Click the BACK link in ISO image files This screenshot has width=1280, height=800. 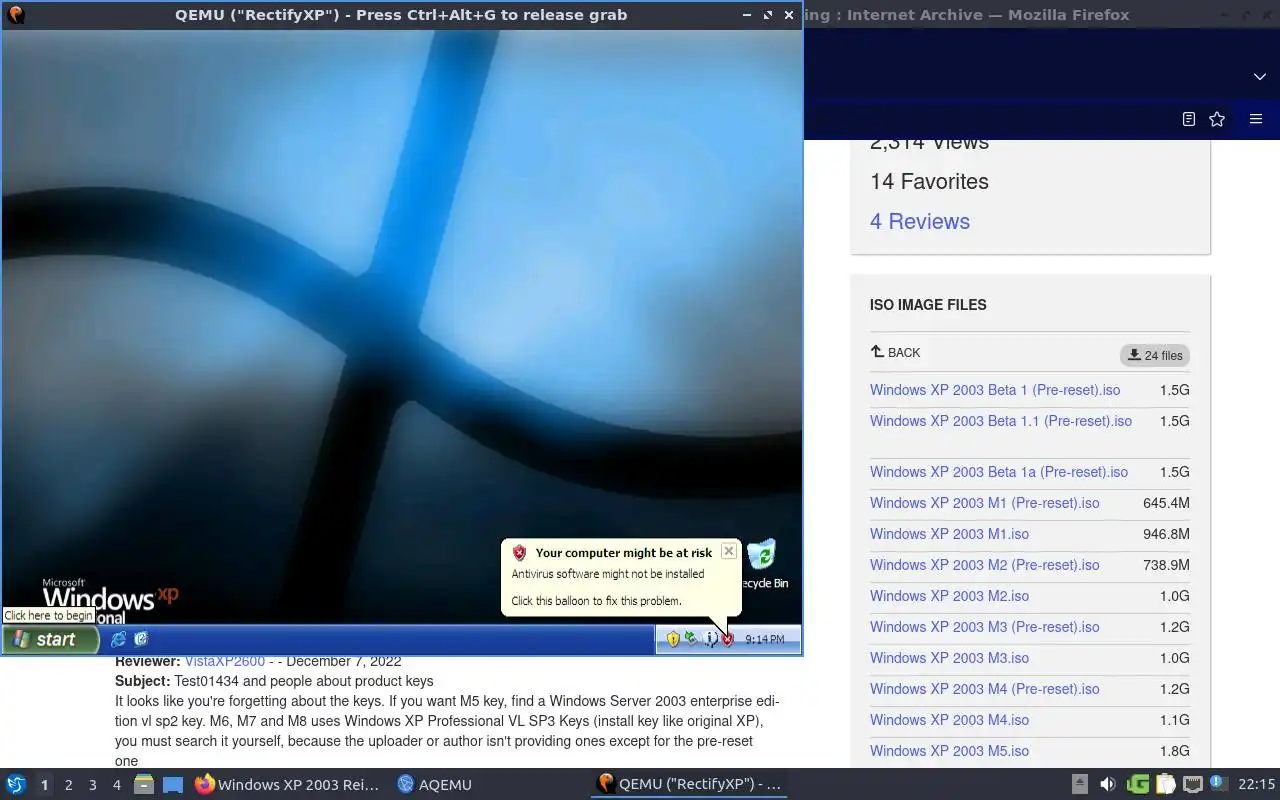tap(895, 352)
